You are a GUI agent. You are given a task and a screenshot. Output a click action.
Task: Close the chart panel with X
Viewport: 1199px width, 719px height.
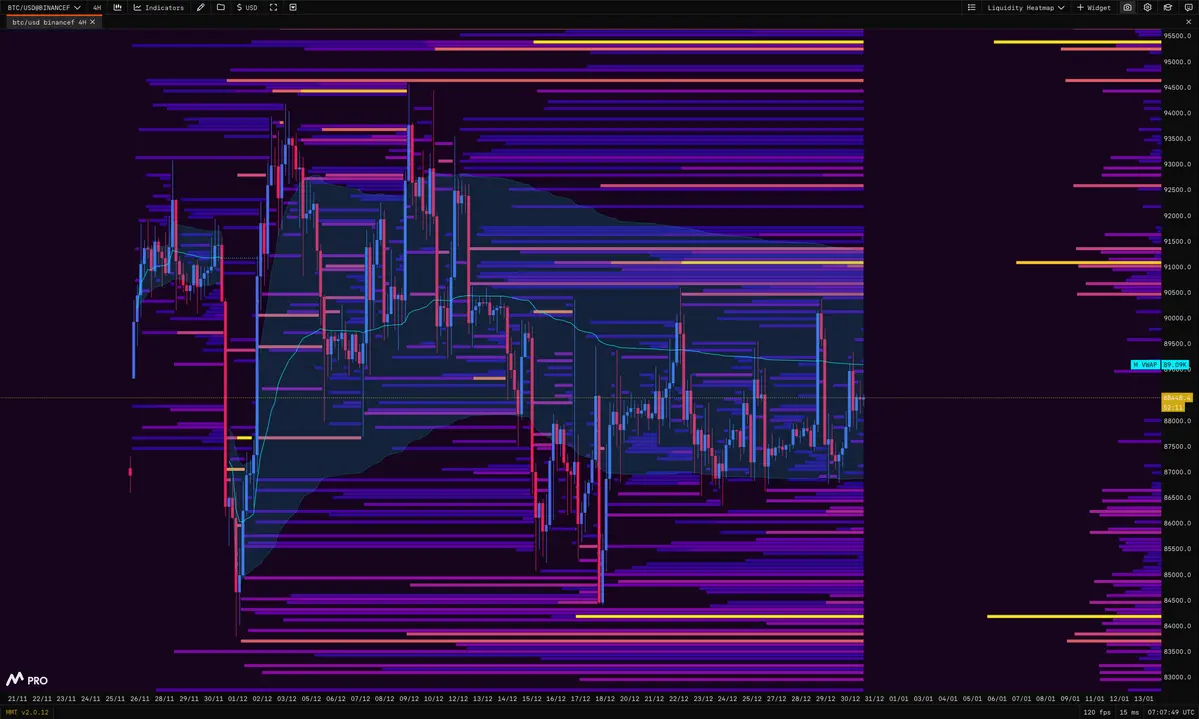point(1188,22)
